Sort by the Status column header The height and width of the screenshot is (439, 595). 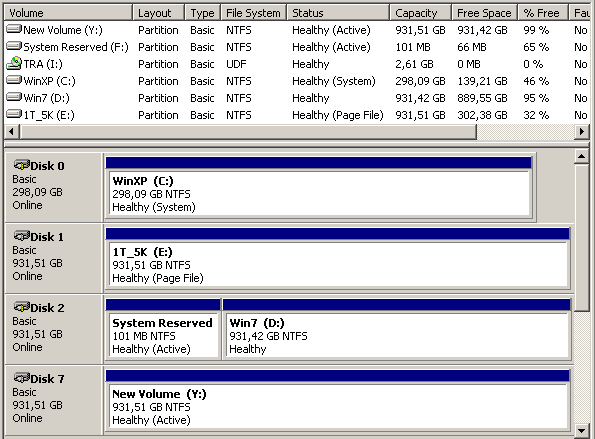338,13
